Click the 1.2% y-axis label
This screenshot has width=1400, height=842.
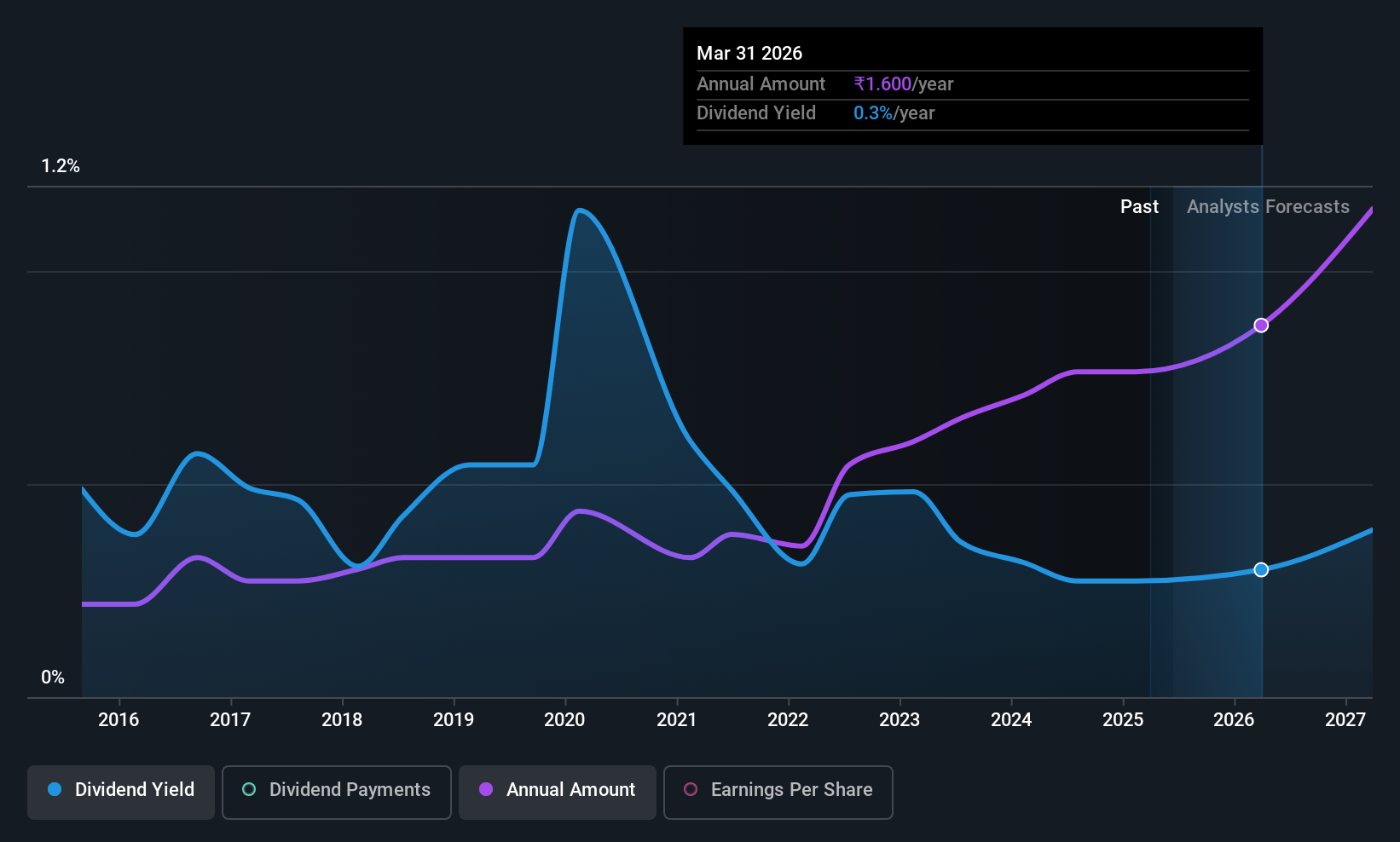61,166
